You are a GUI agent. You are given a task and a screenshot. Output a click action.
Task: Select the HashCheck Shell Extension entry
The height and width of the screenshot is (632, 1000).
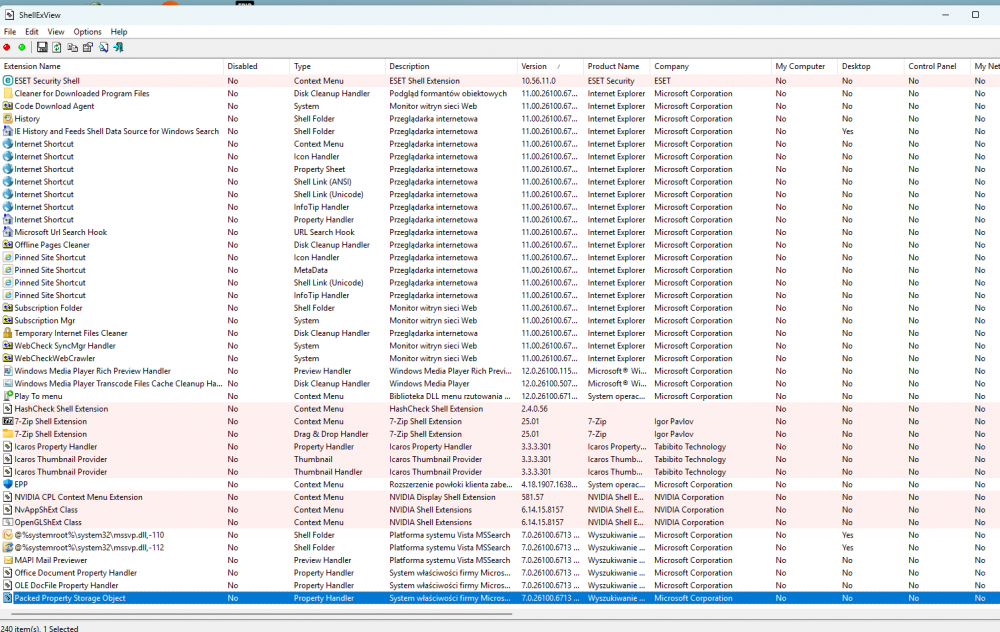61,409
